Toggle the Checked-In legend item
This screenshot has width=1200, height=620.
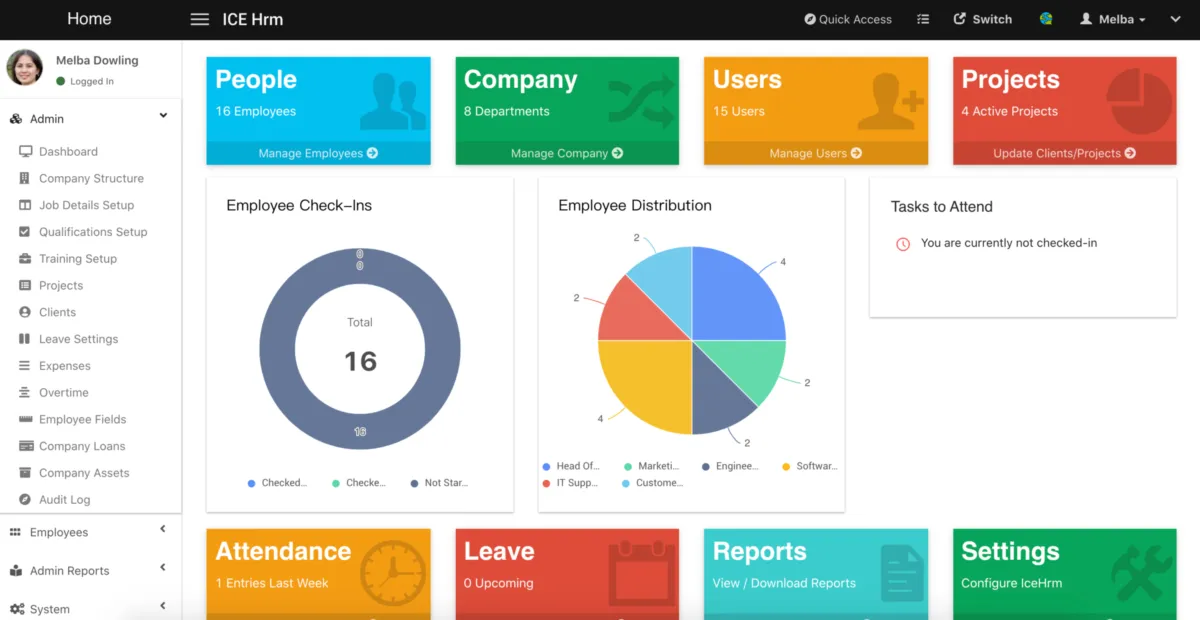tap(277, 483)
